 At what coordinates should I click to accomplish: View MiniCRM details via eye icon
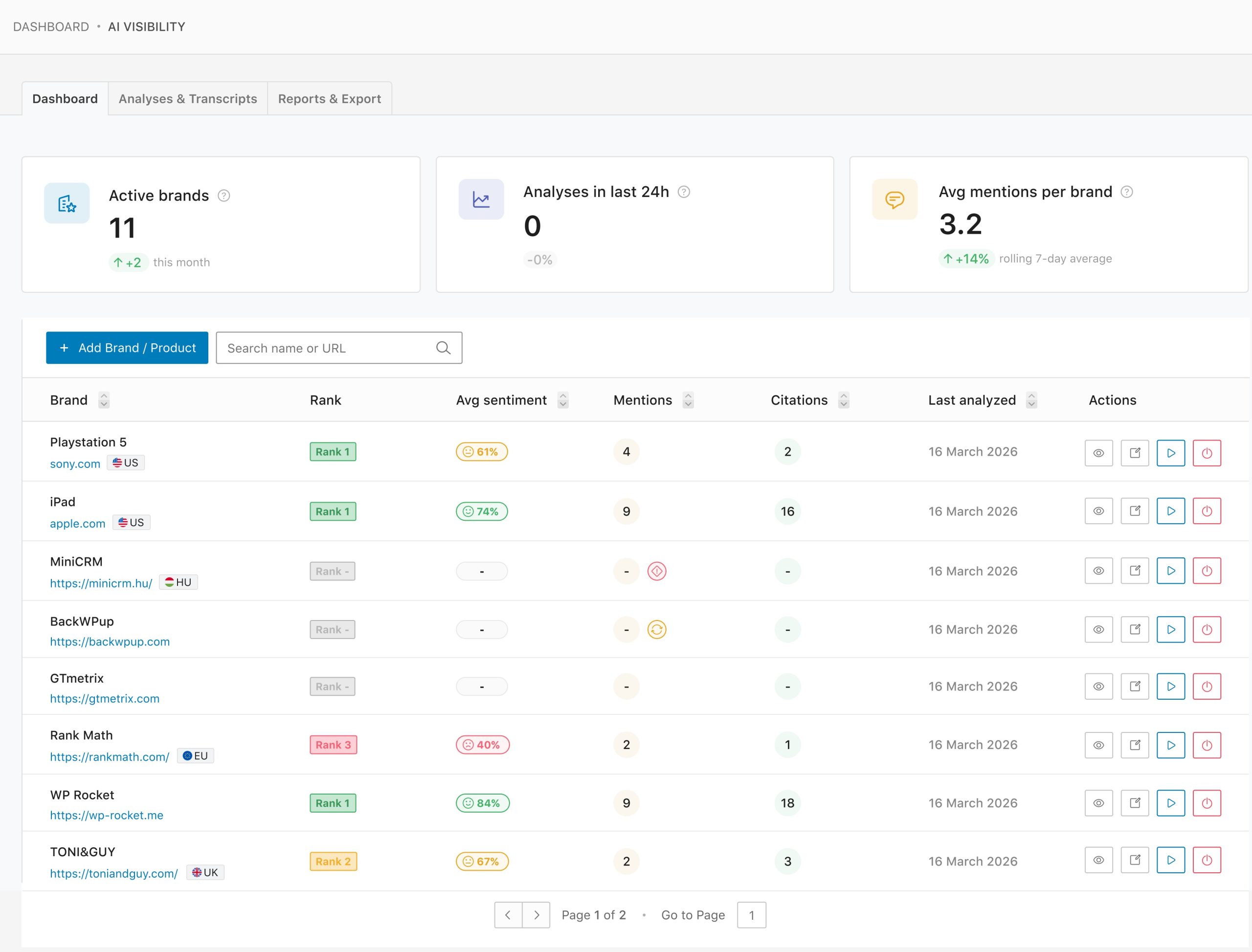point(1098,571)
